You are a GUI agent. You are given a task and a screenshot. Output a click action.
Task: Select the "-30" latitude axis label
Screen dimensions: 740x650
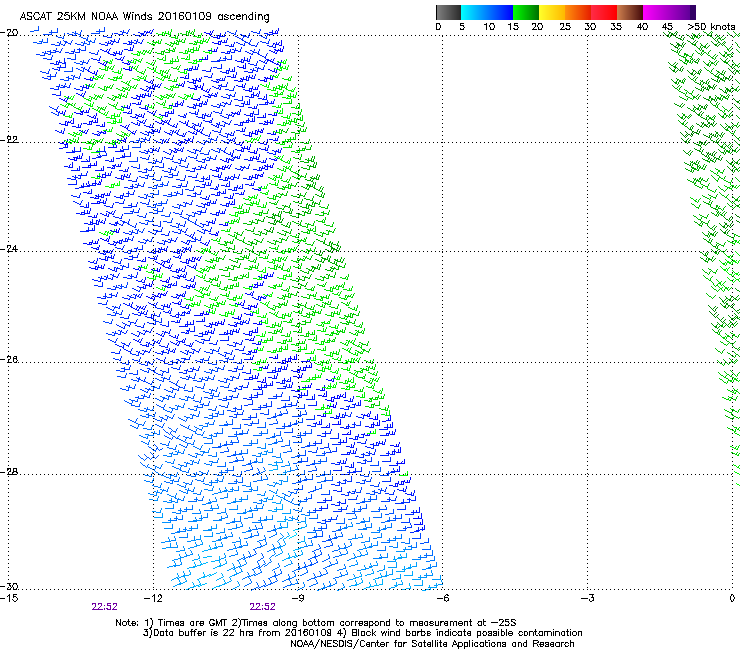tap(9, 586)
